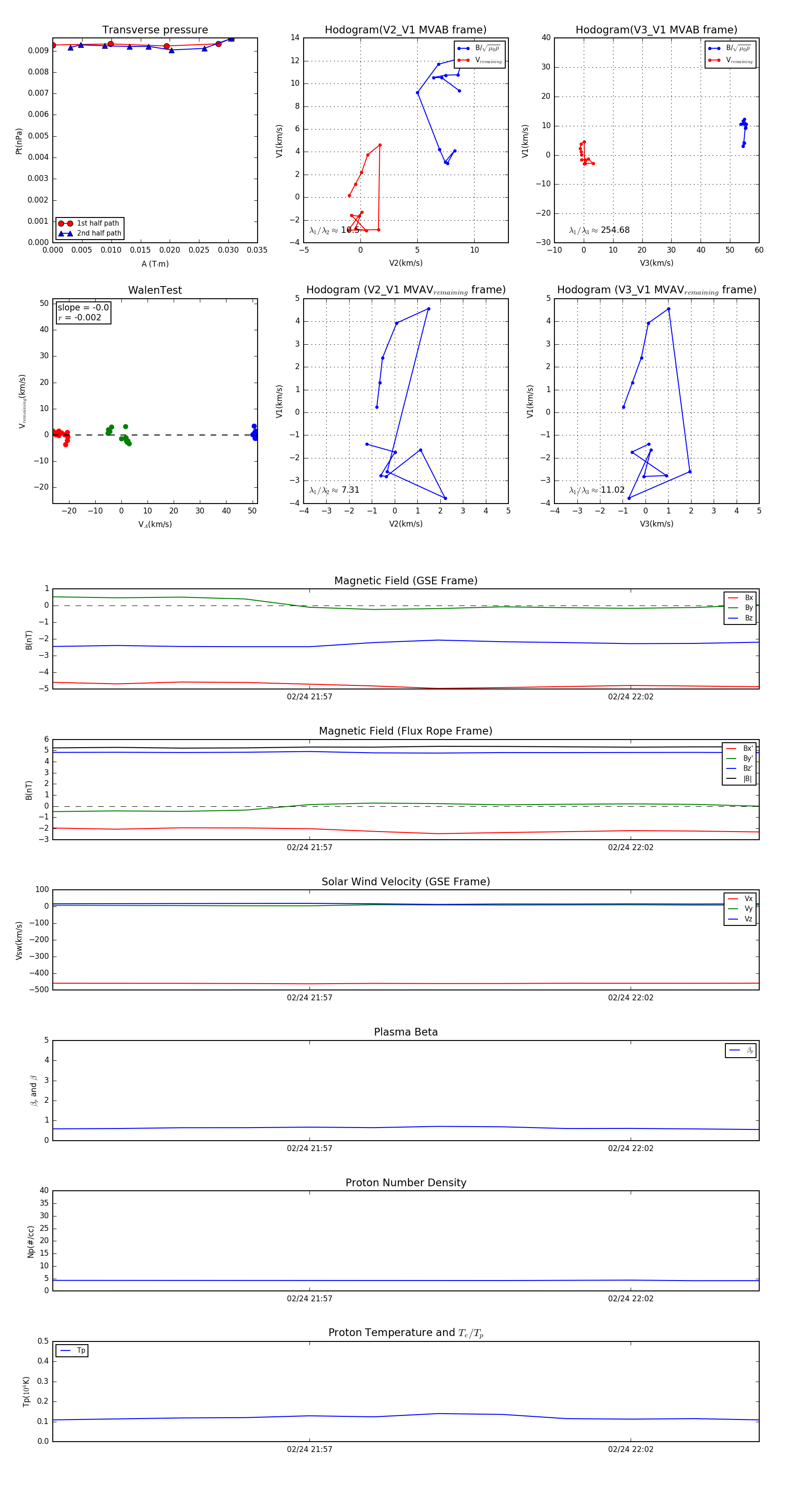Click the 'Hodogram(V3_V1 MVAB frame)' title

[656, 29]
